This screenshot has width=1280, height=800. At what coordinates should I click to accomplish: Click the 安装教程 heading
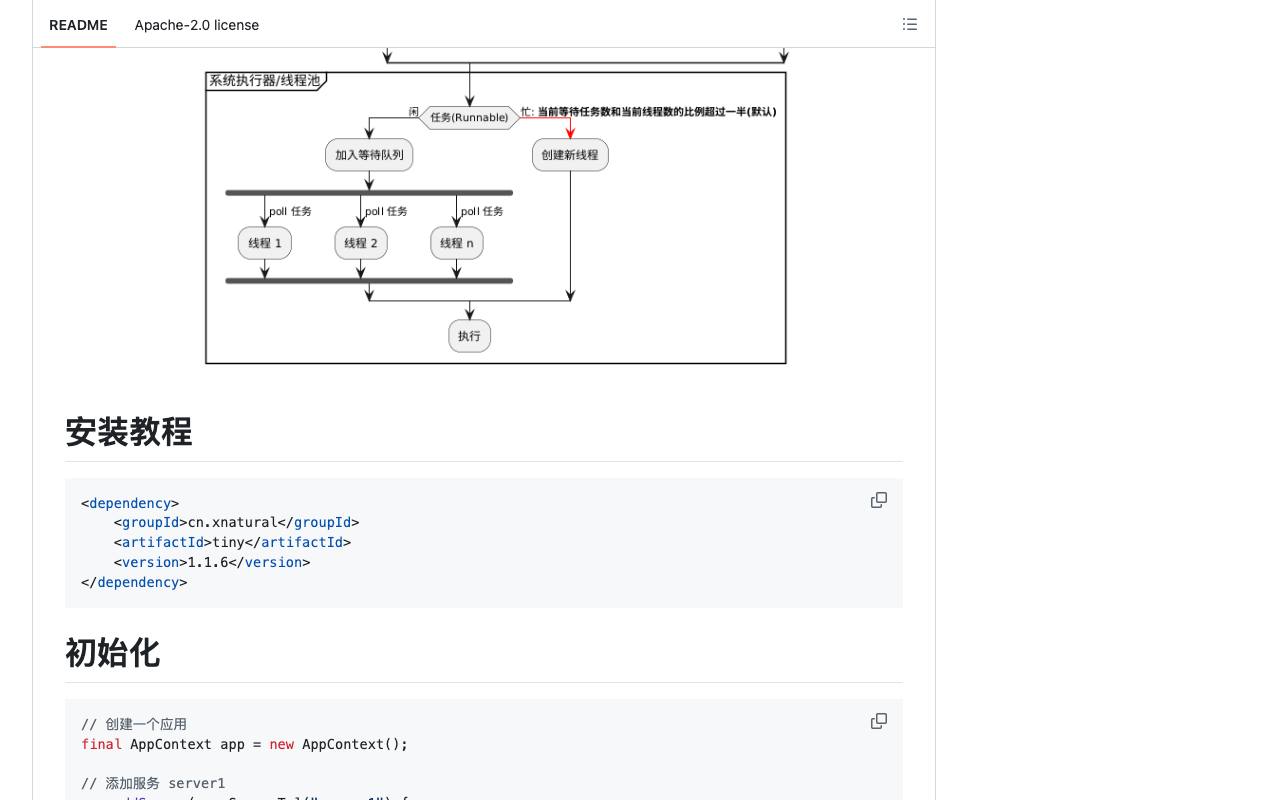pos(128,432)
